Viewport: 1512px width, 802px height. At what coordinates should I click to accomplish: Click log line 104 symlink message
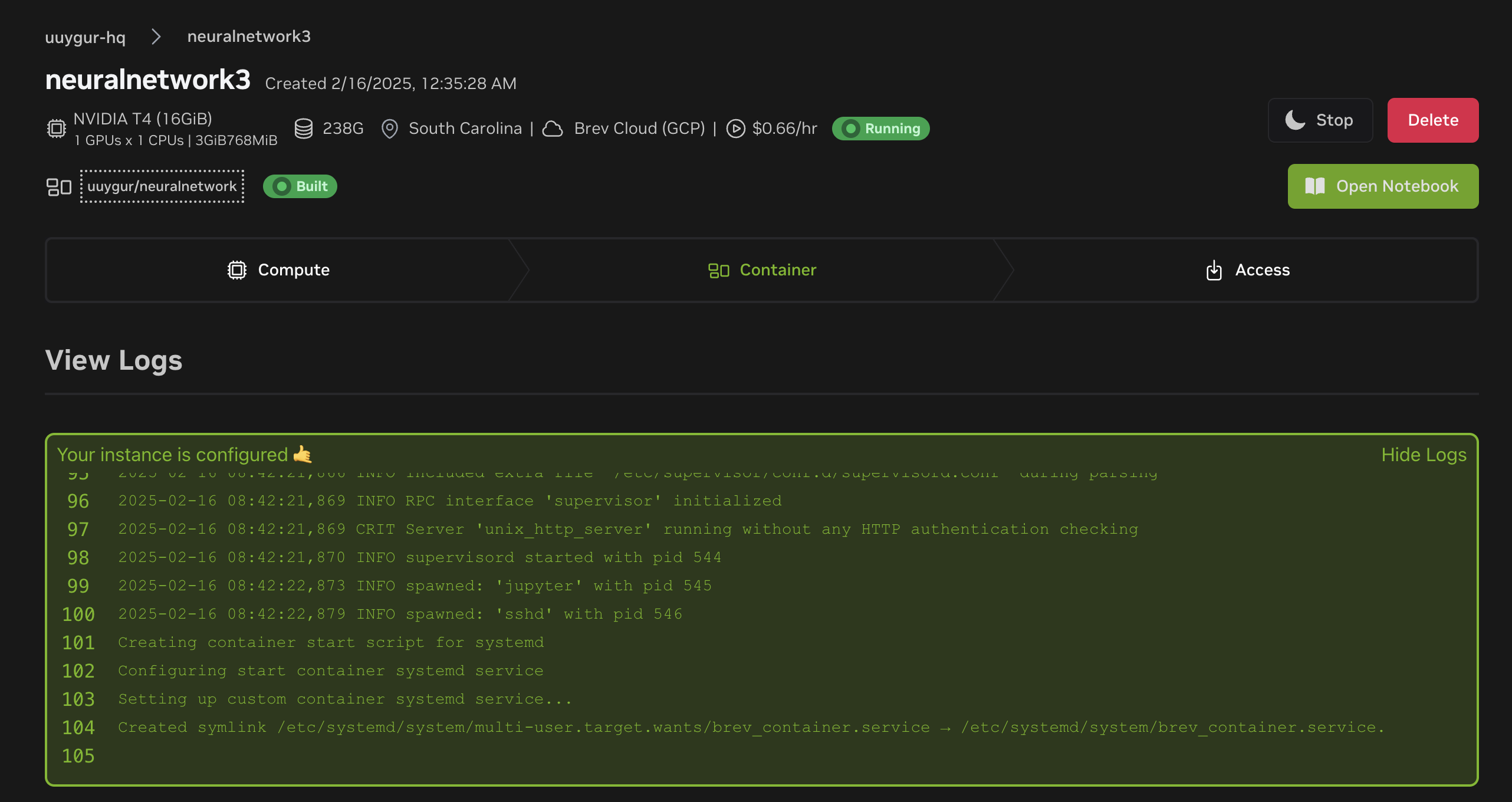(750, 728)
